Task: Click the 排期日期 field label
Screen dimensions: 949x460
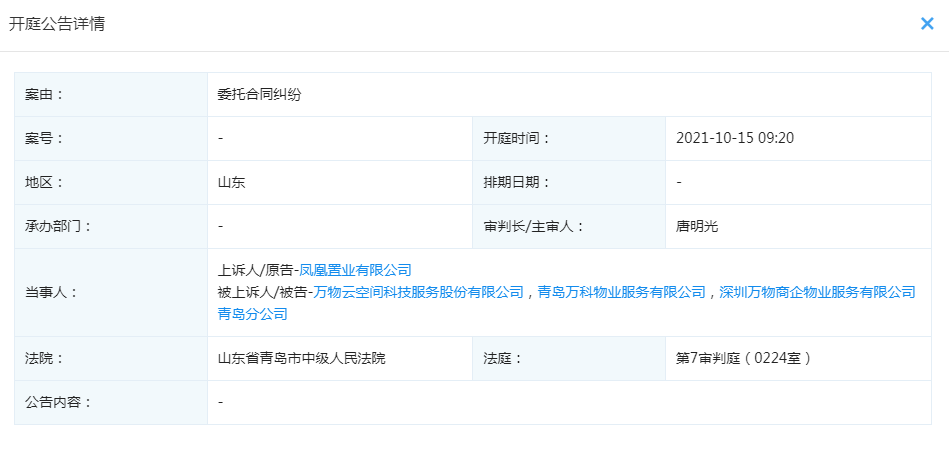Action: point(516,182)
